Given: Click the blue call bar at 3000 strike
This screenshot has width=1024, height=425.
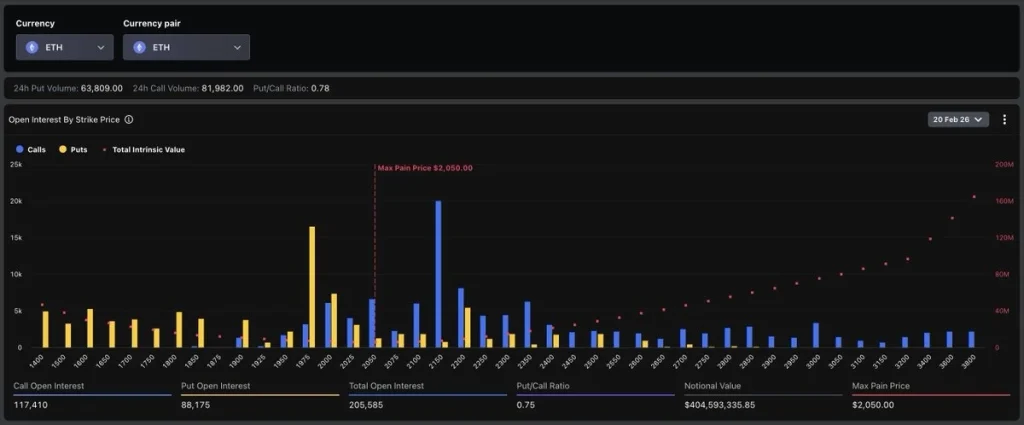Looking at the screenshot, I should pos(816,334).
